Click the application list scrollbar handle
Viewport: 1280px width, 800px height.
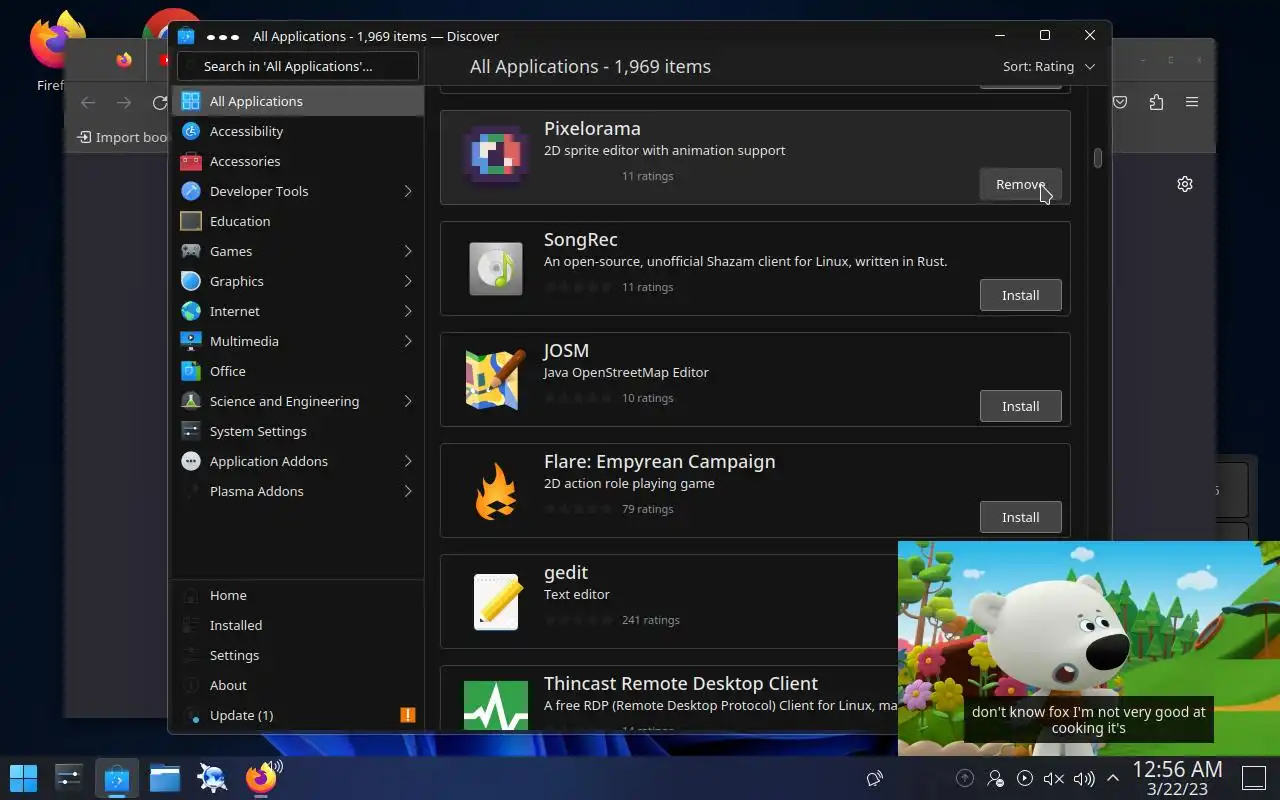(x=1097, y=158)
